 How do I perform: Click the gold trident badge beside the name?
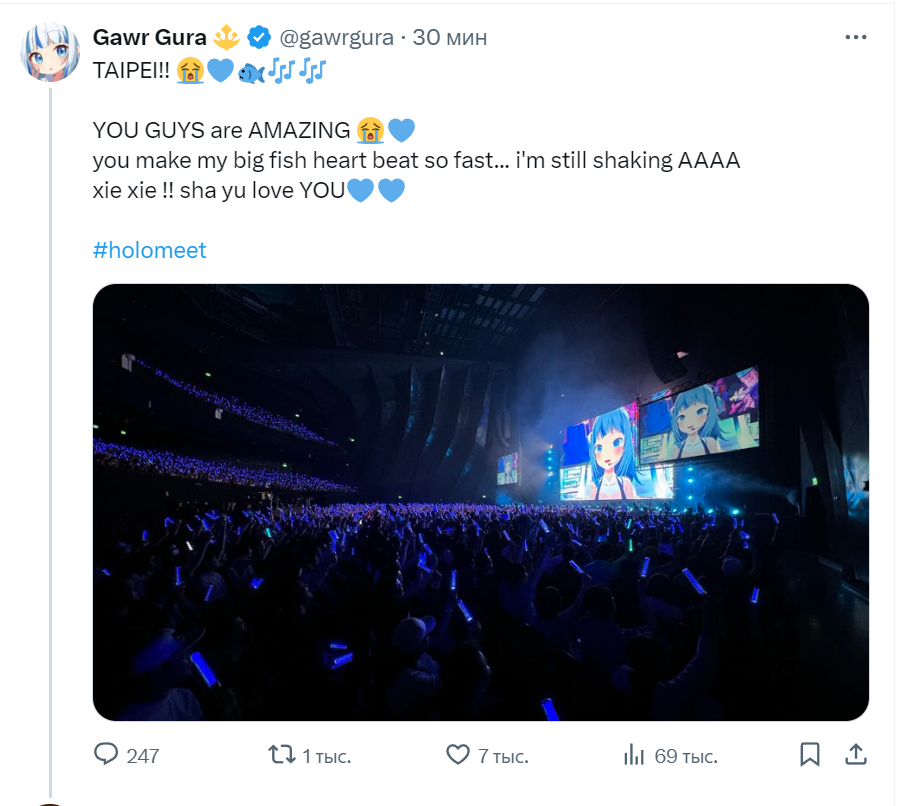(226, 38)
